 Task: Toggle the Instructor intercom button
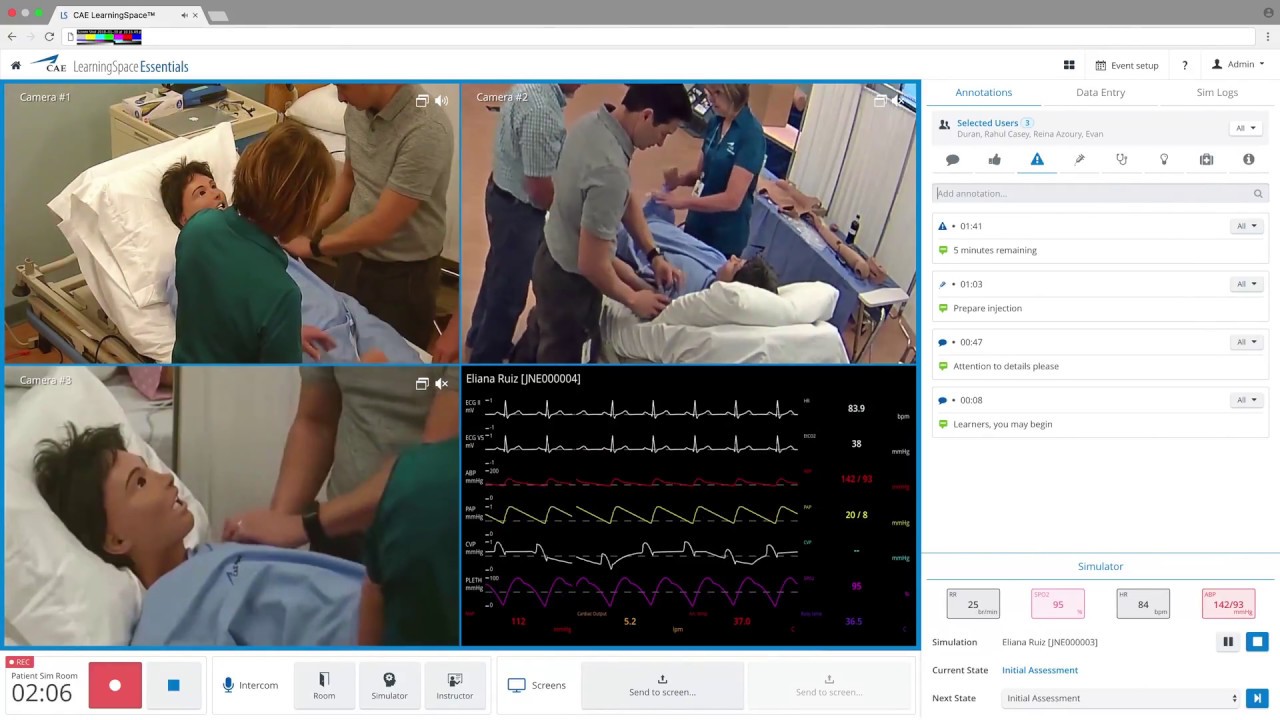pos(455,685)
